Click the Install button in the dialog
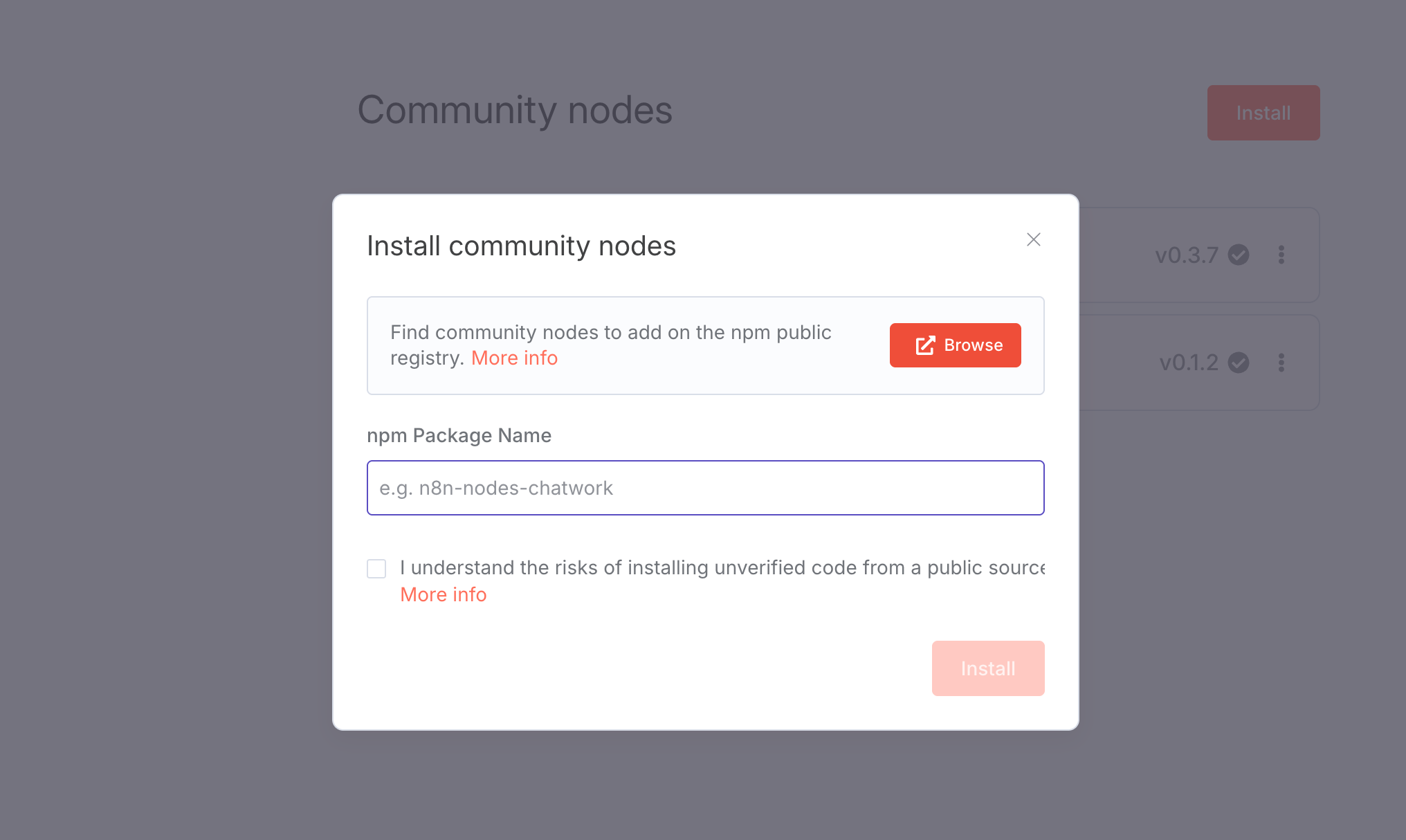This screenshot has height=840, width=1406. pos(987,668)
